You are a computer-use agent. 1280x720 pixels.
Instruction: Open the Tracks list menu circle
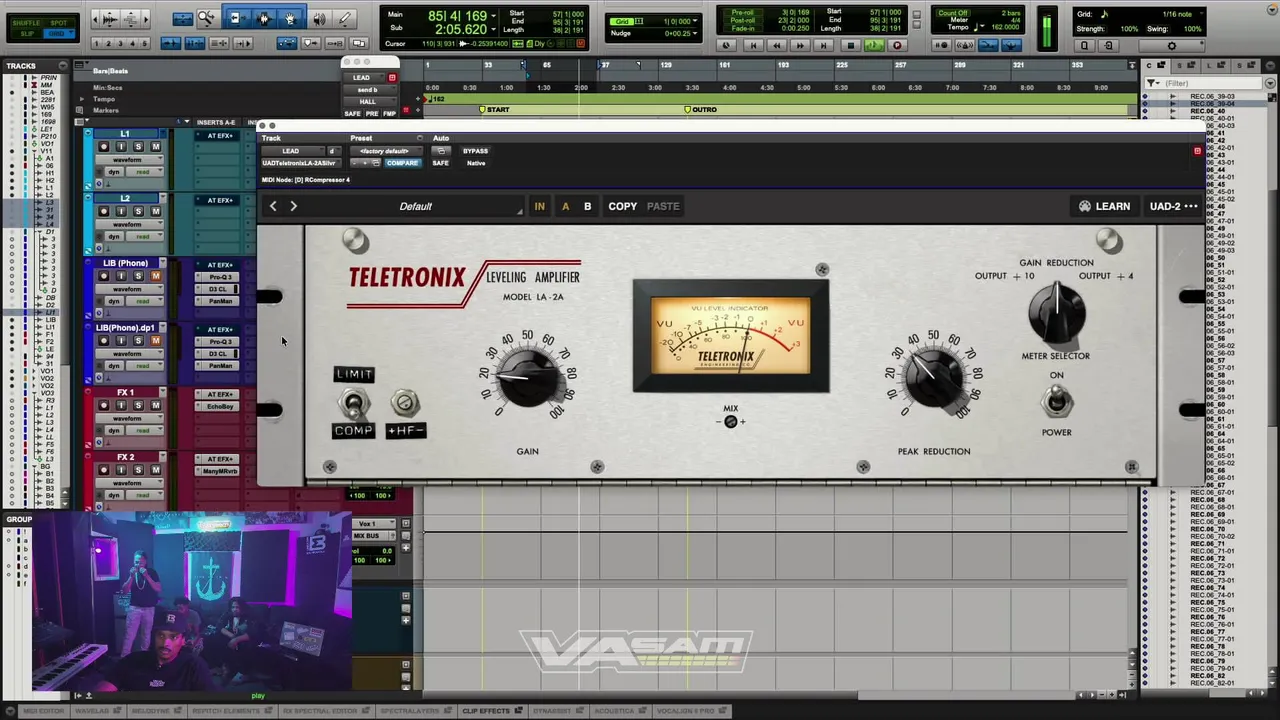(x=63, y=65)
